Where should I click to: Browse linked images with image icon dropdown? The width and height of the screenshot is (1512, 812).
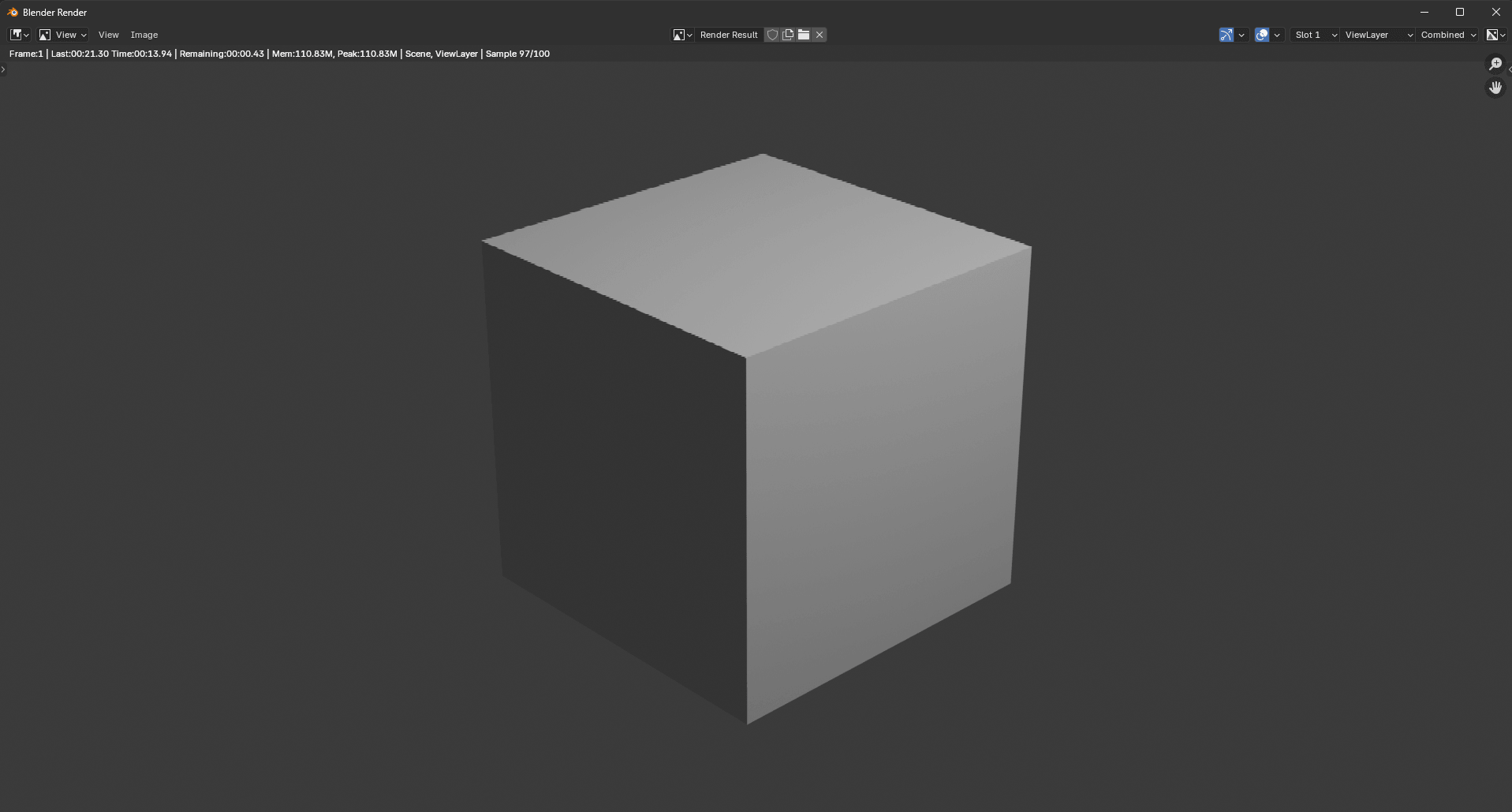pos(682,35)
